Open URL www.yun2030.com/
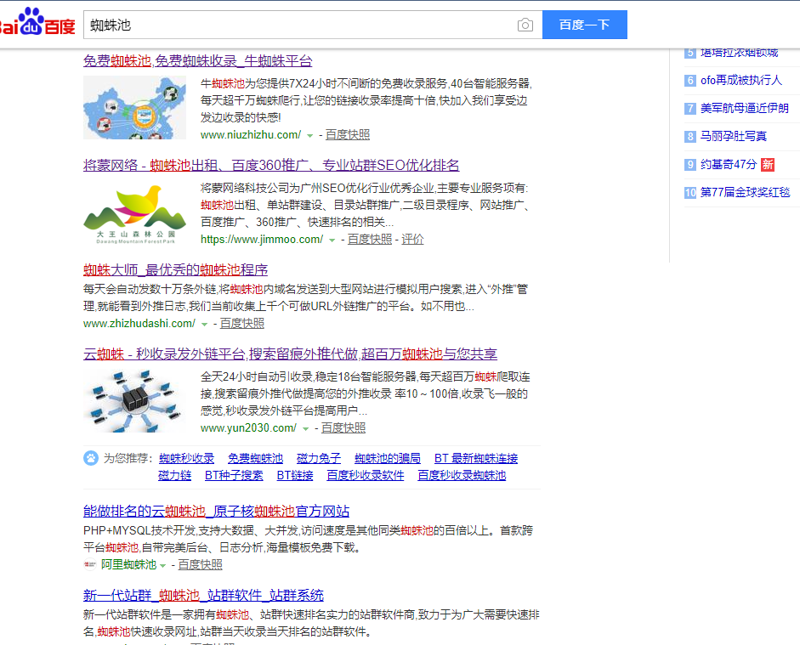The height and width of the screenshot is (645, 800). click(x=248, y=428)
